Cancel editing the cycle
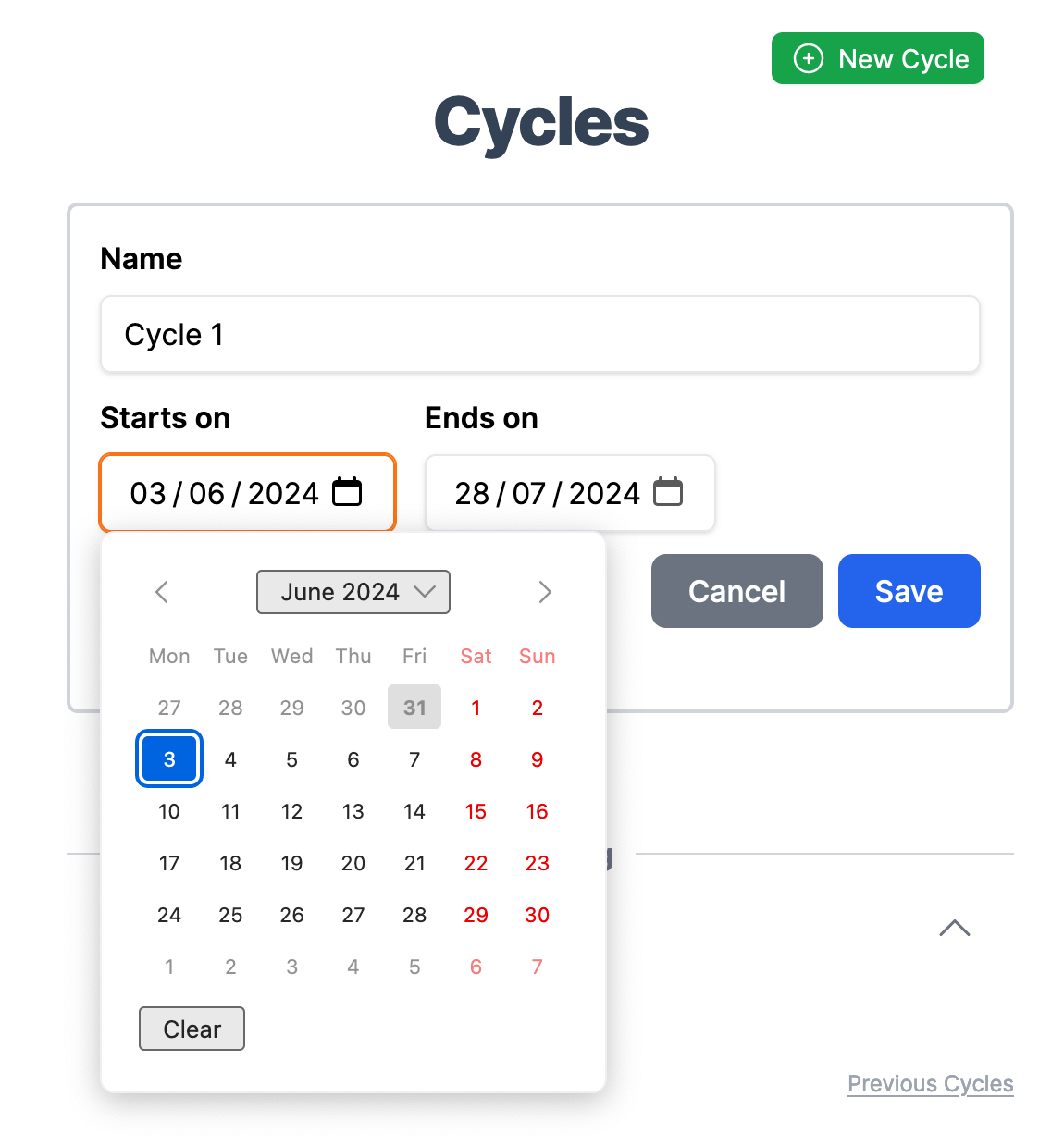 [x=737, y=591]
